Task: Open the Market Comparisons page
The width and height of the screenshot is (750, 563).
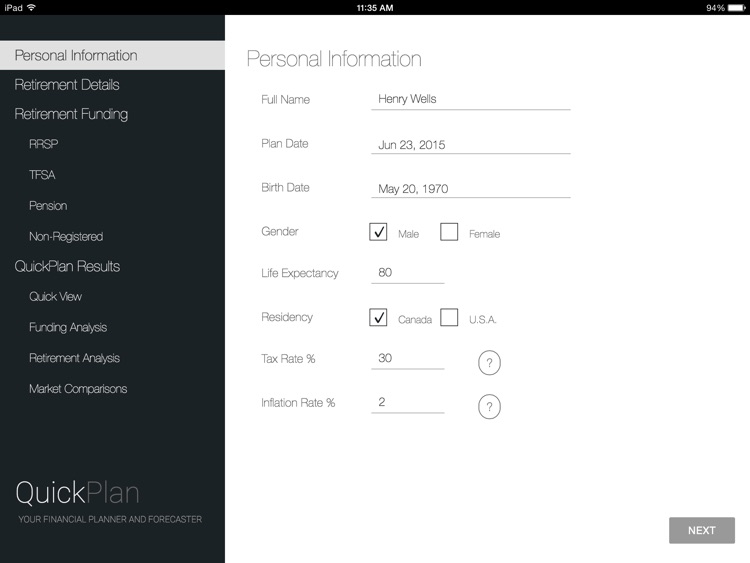Action: coord(78,389)
